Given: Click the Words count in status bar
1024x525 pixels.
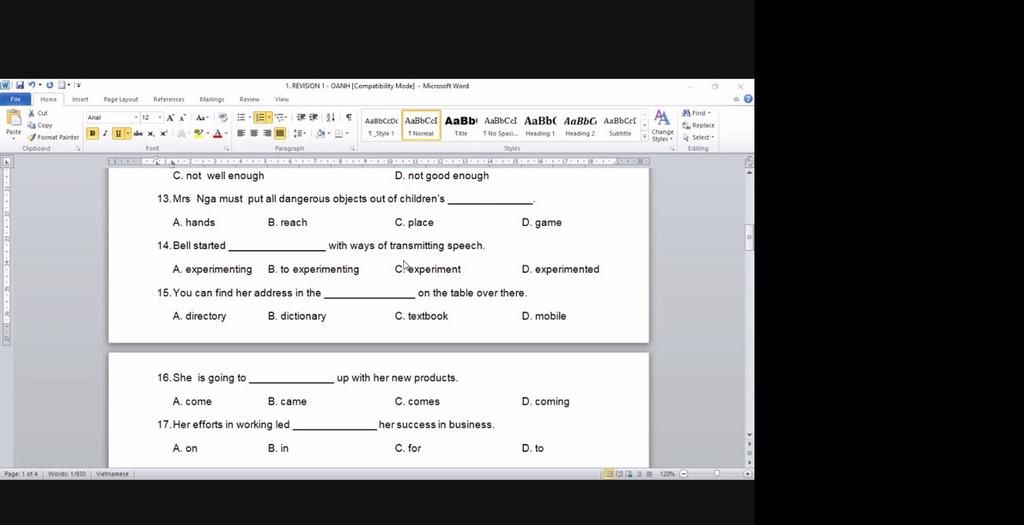Looking at the screenshot, I should click(x=67, y=473).
